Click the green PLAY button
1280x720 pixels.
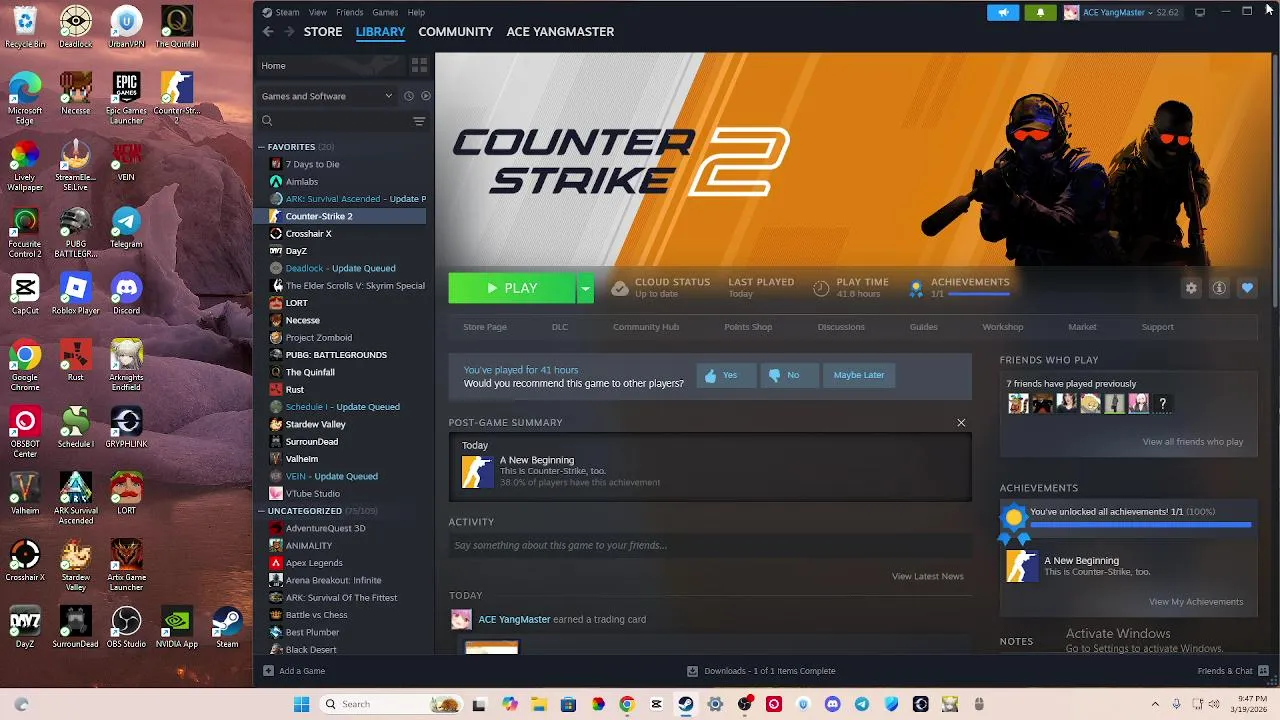click(x=512, y=288)
